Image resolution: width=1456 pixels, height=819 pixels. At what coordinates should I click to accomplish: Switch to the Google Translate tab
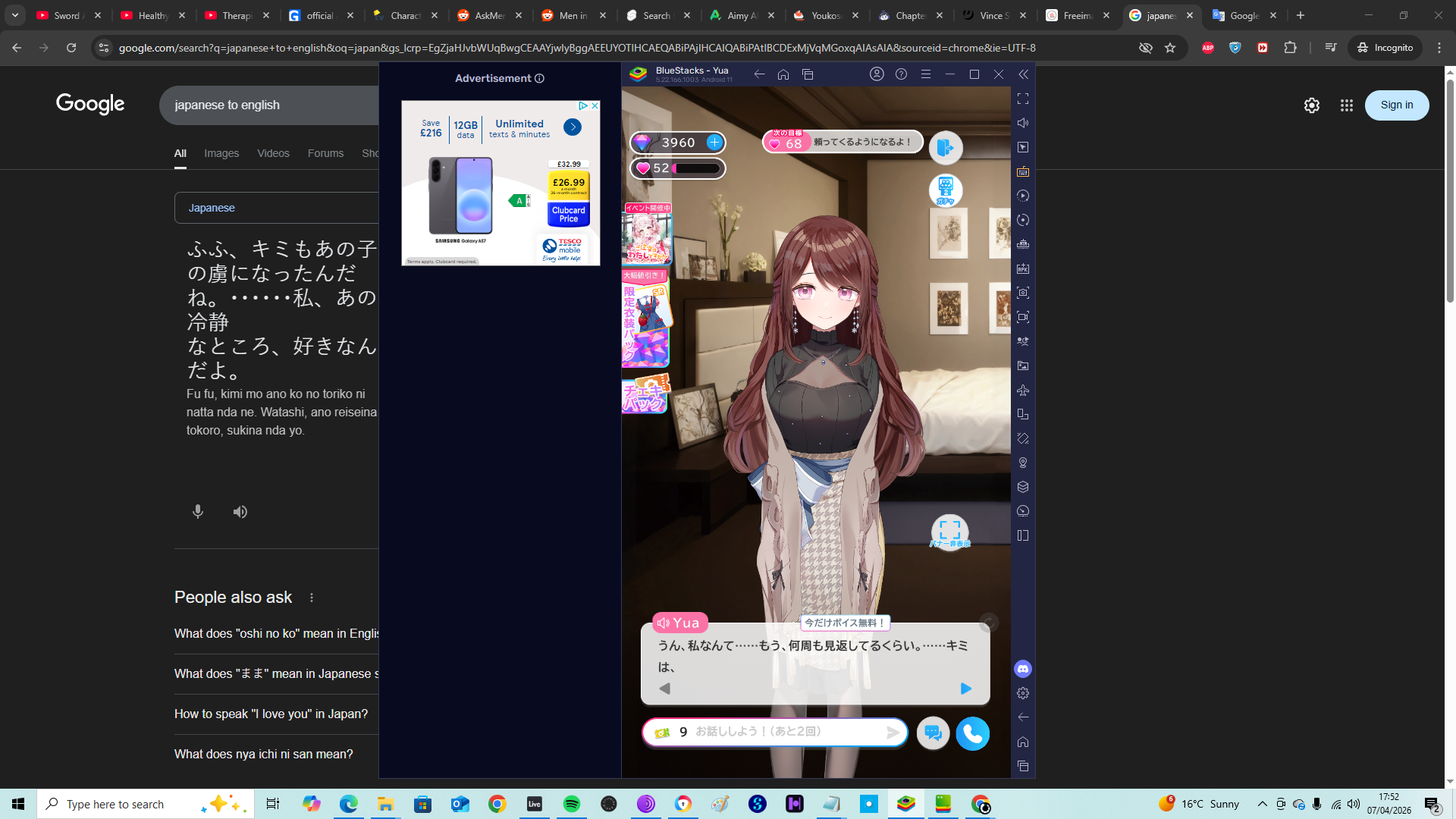[1244, 15]
